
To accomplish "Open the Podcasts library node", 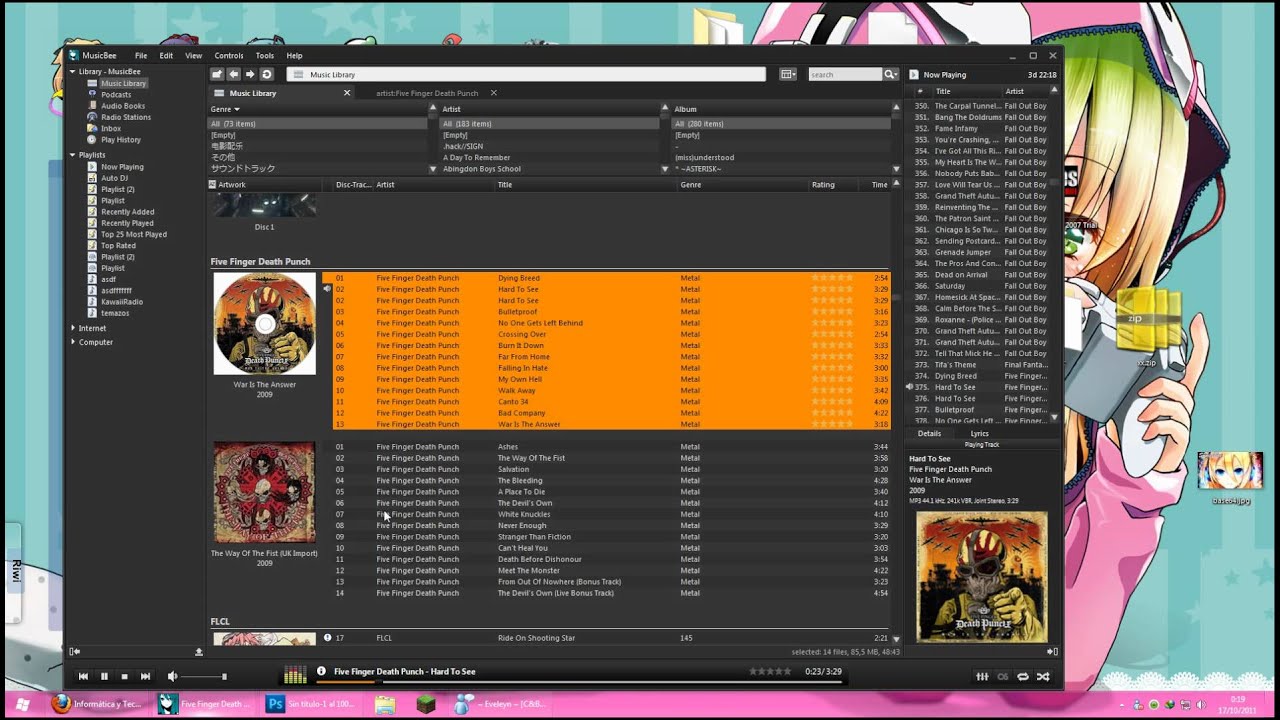I will (x=115, y=95).
